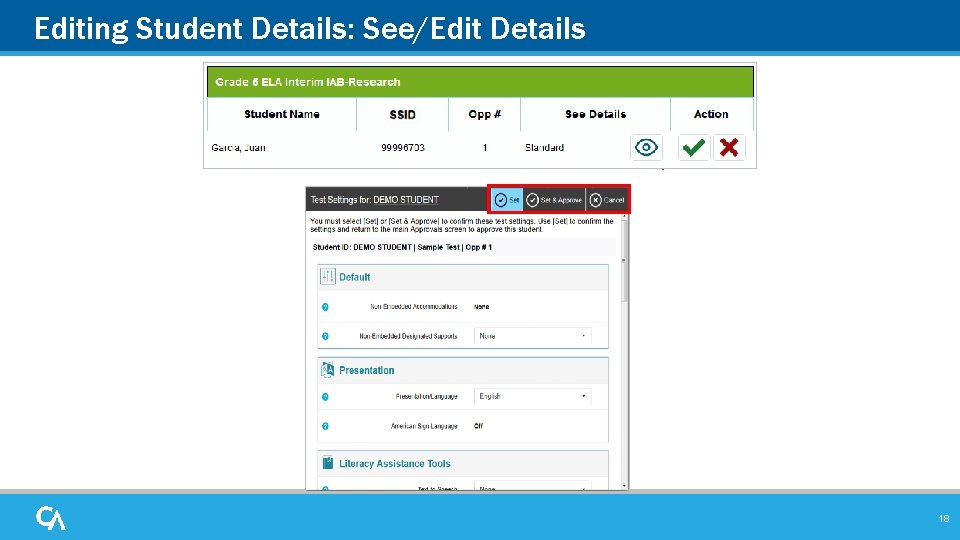
Task: Click the Literacy Assistance Tools book icon
Action: [328, 463]
